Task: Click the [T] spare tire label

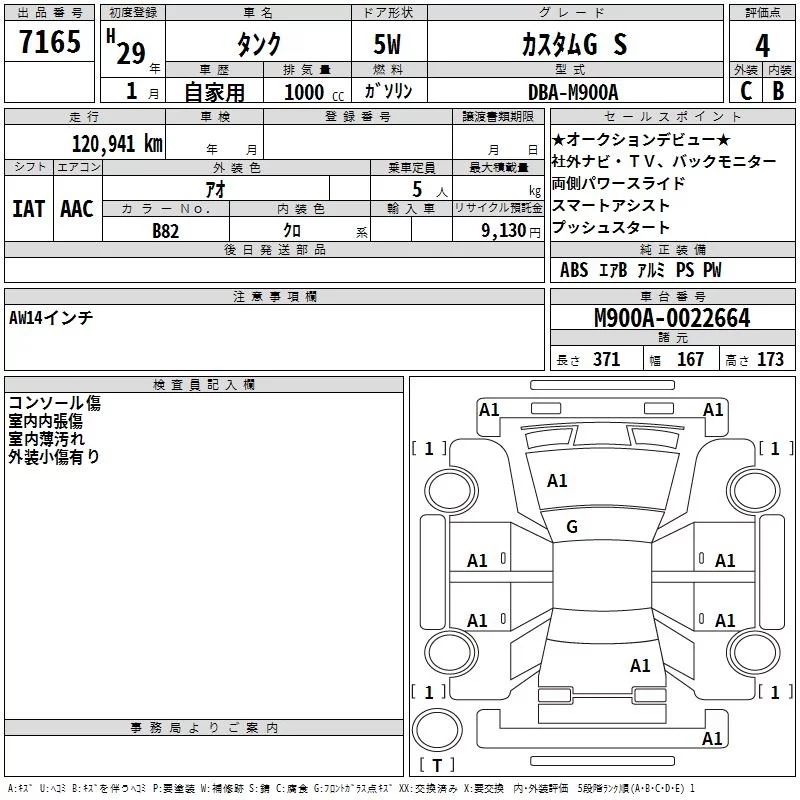Action: tap(437, 767)
